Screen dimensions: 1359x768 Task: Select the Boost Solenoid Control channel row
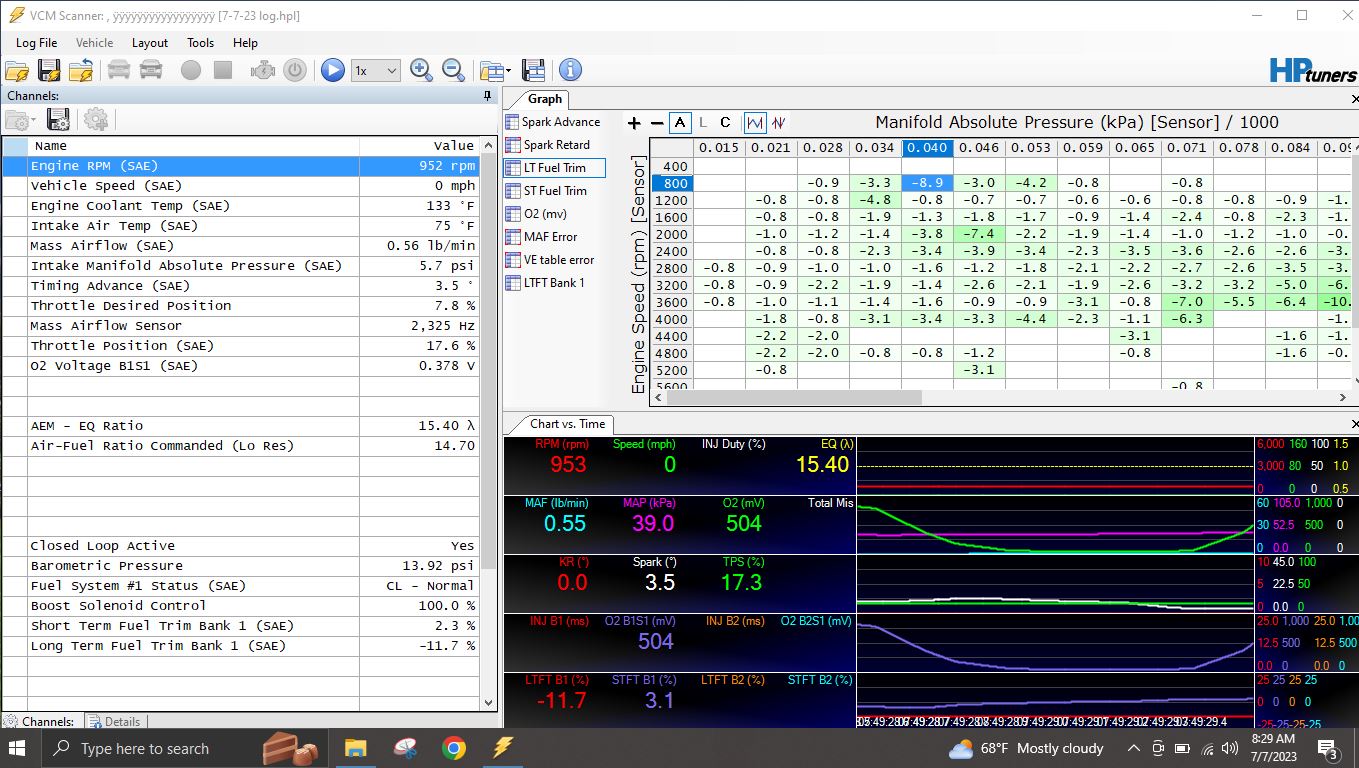tap(240, 606)
